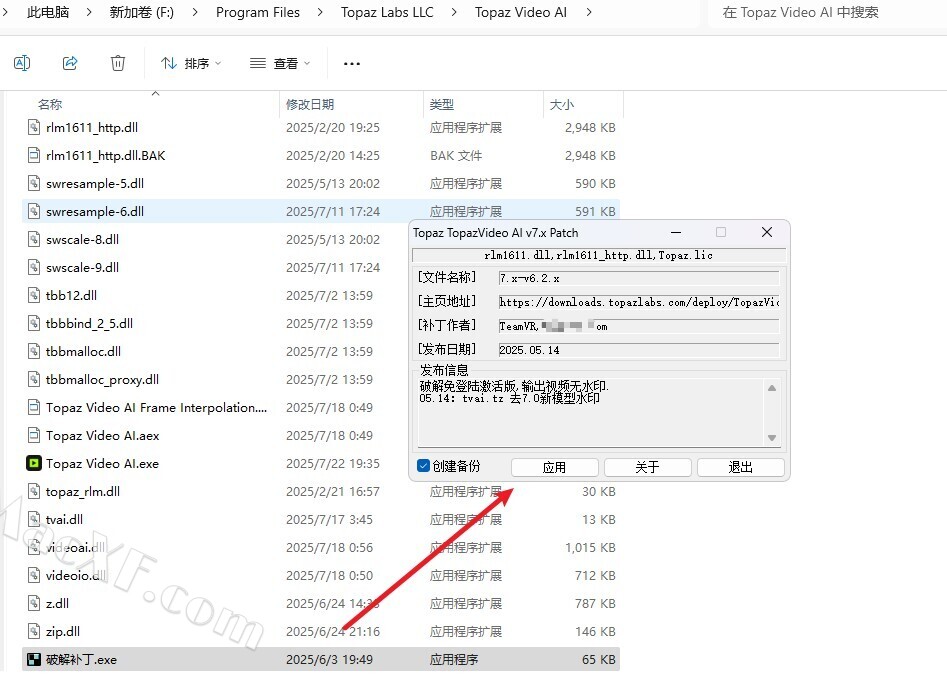Click the share icon in Explorer toolbar
This screenshot has height=688, width=947.
coord(70,63)
